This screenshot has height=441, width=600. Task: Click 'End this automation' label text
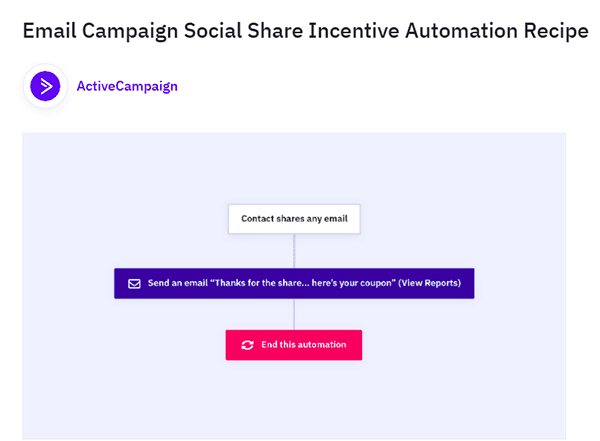point(303,345)
